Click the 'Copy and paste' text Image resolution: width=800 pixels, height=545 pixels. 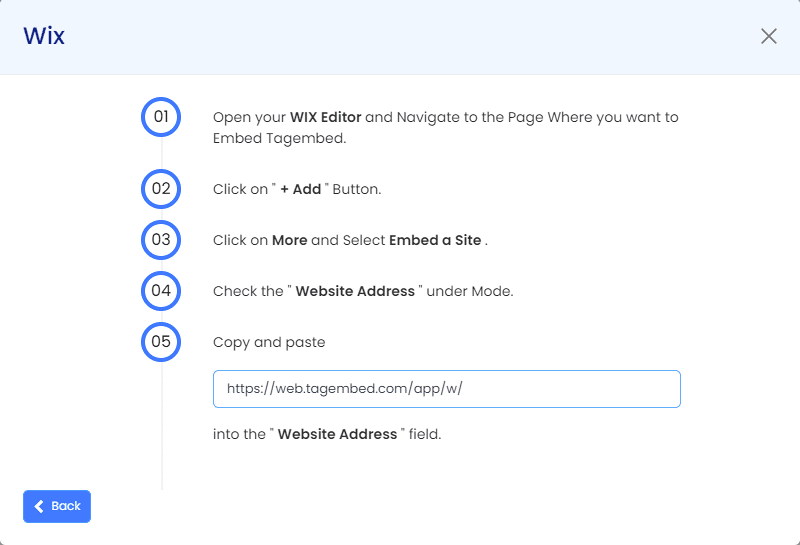(x=269, y=342)
